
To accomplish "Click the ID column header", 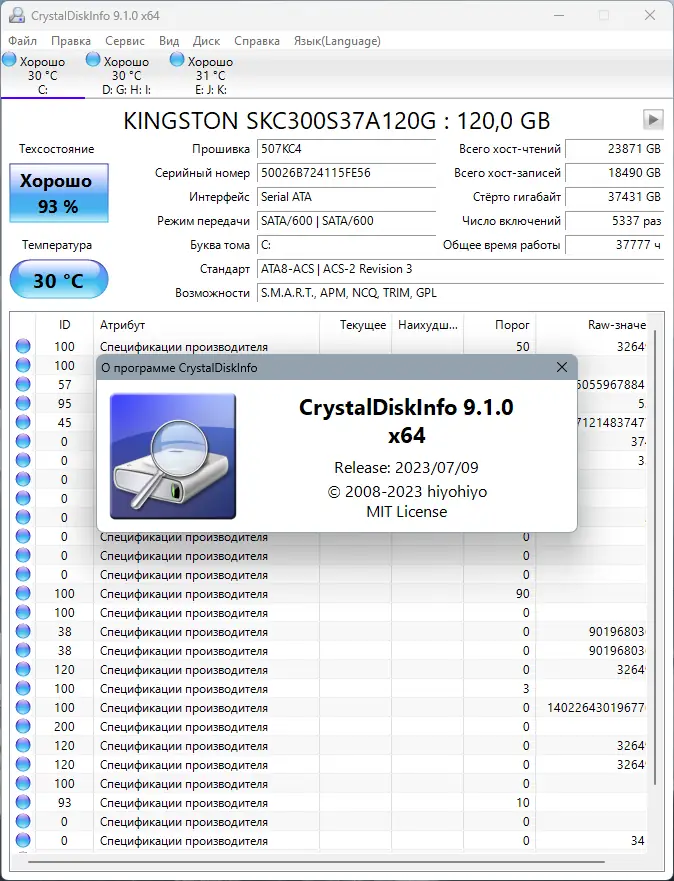I will pos(65,325).
